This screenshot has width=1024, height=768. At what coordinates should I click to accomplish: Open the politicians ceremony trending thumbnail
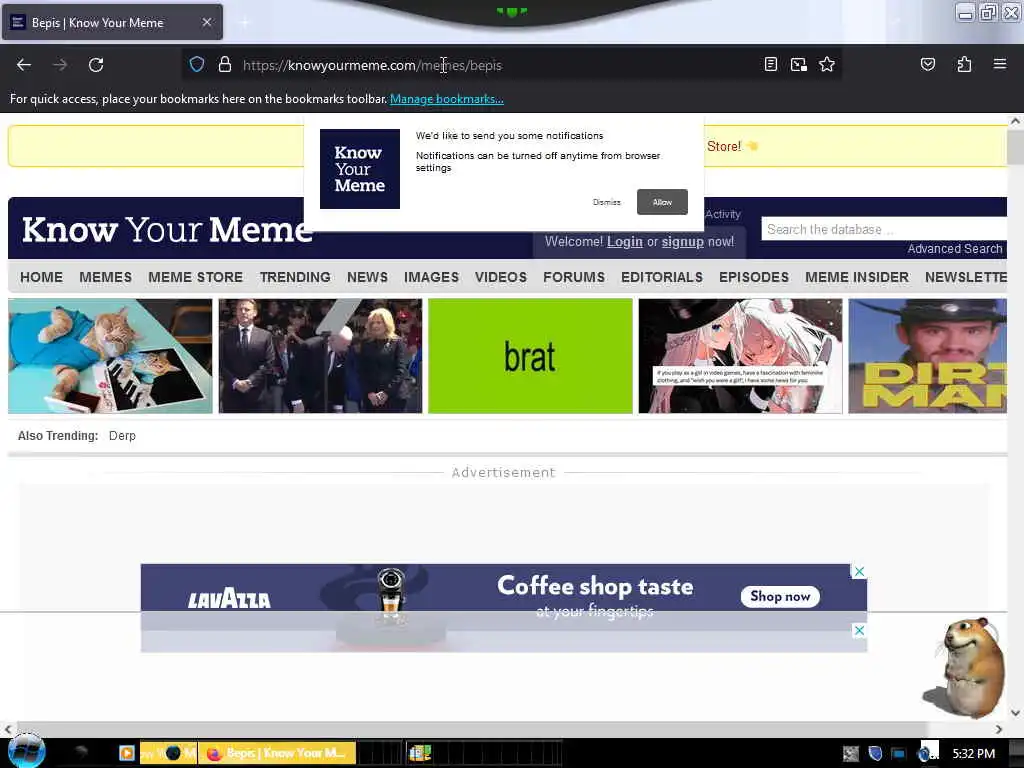[321, 356]
